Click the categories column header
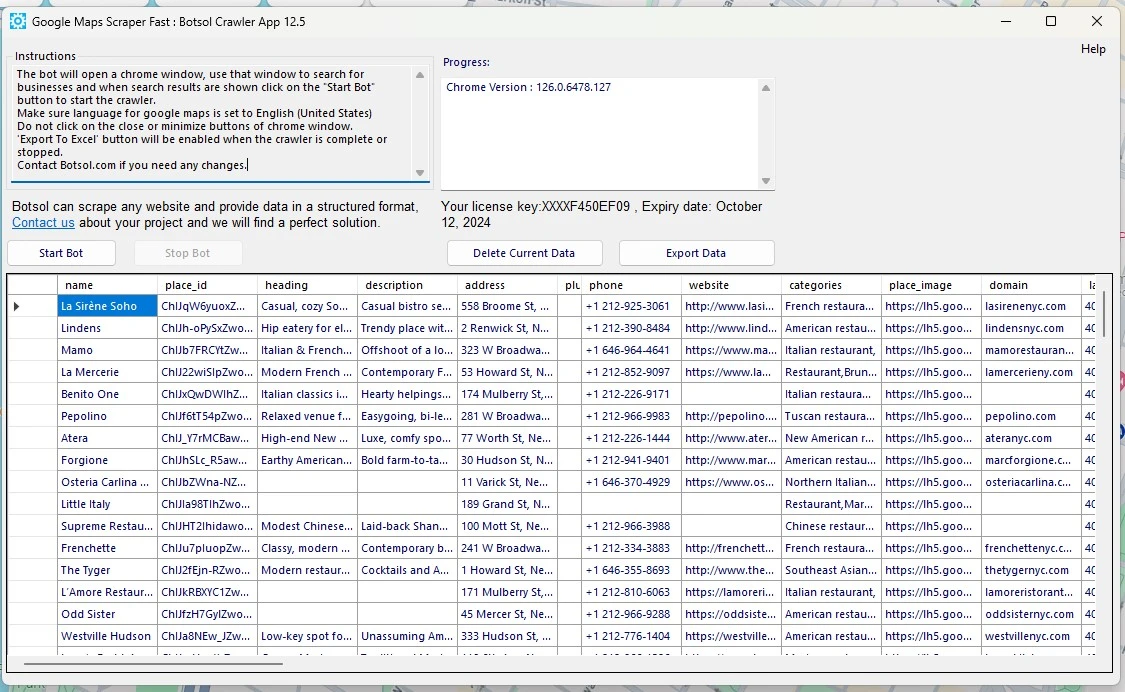The image size is (1125, 692). click(x=831, y=285)
